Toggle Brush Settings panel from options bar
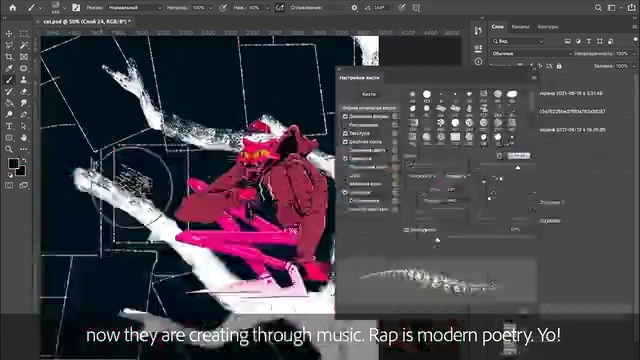This screenshot has height=360, width=640. 76,8
